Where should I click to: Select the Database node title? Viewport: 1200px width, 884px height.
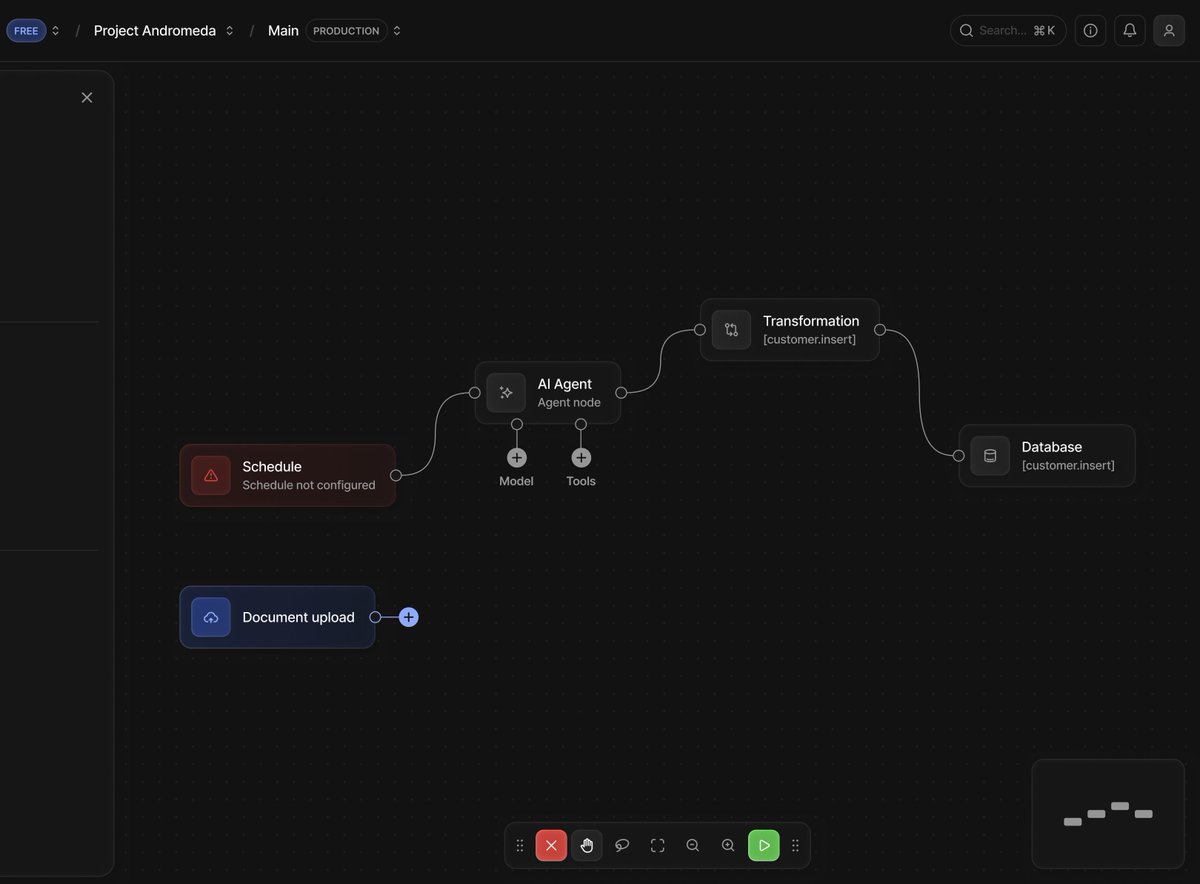tap(1052, 447)
